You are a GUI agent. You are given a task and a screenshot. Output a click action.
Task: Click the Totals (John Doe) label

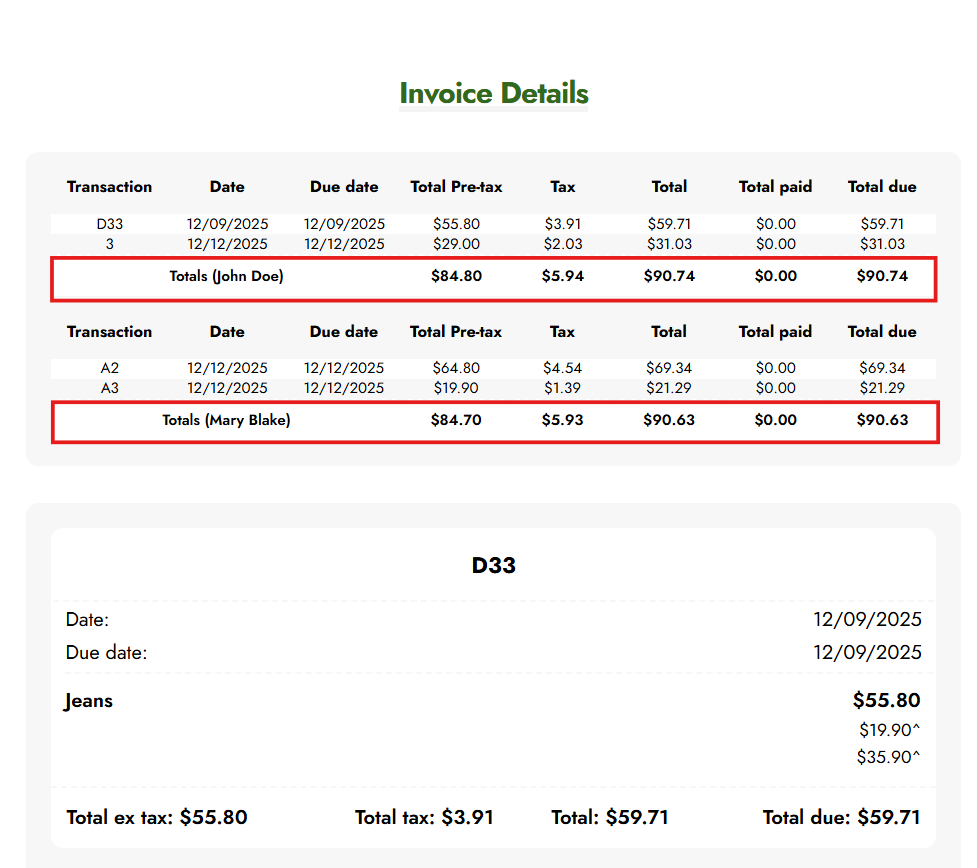click(x=226, y=276)
